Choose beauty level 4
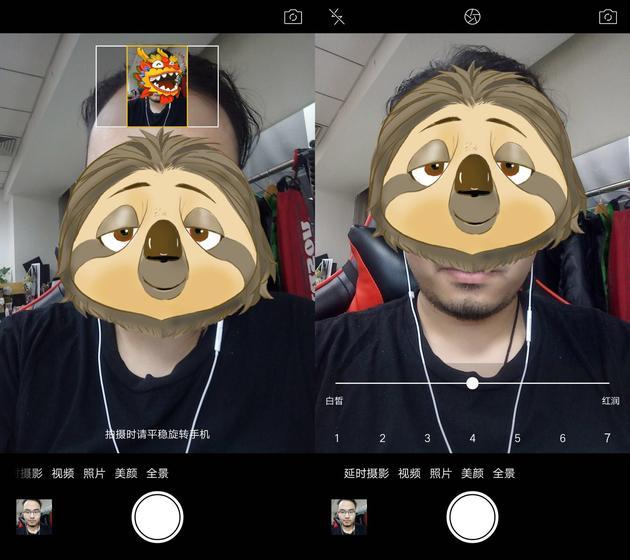Image resolution: width=630 pixels, height=560 pixels. point(472,438)
